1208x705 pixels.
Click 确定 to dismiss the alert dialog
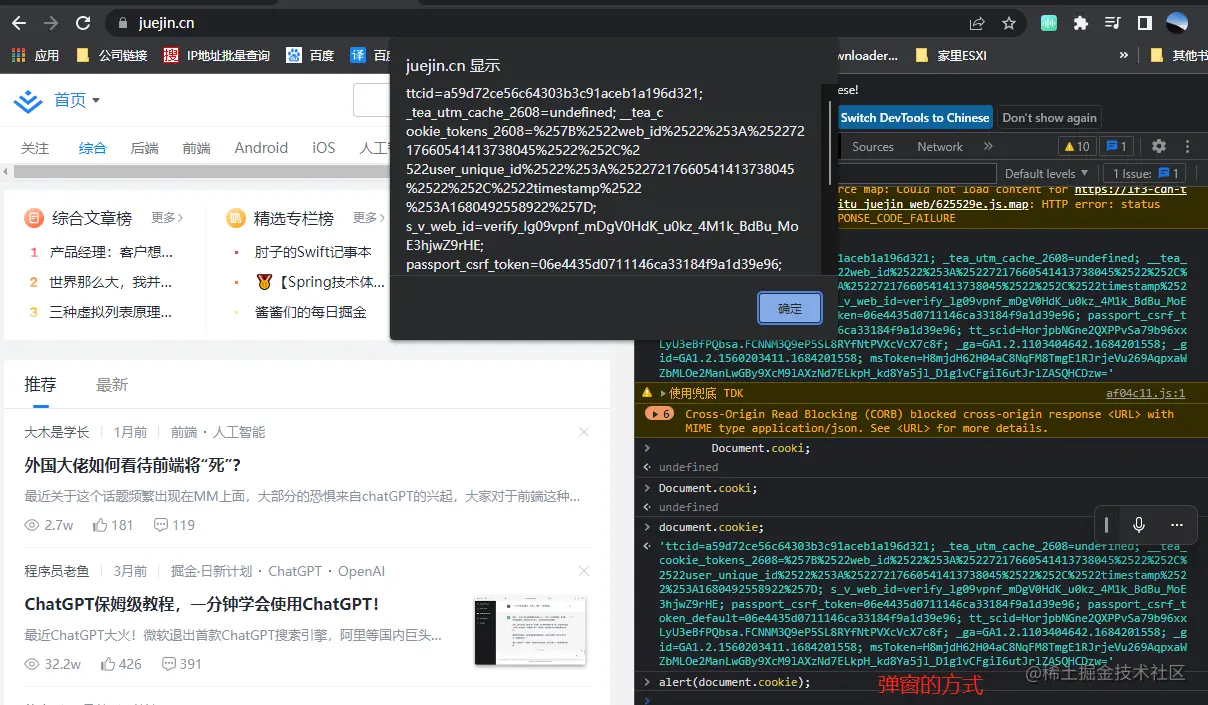789,309
